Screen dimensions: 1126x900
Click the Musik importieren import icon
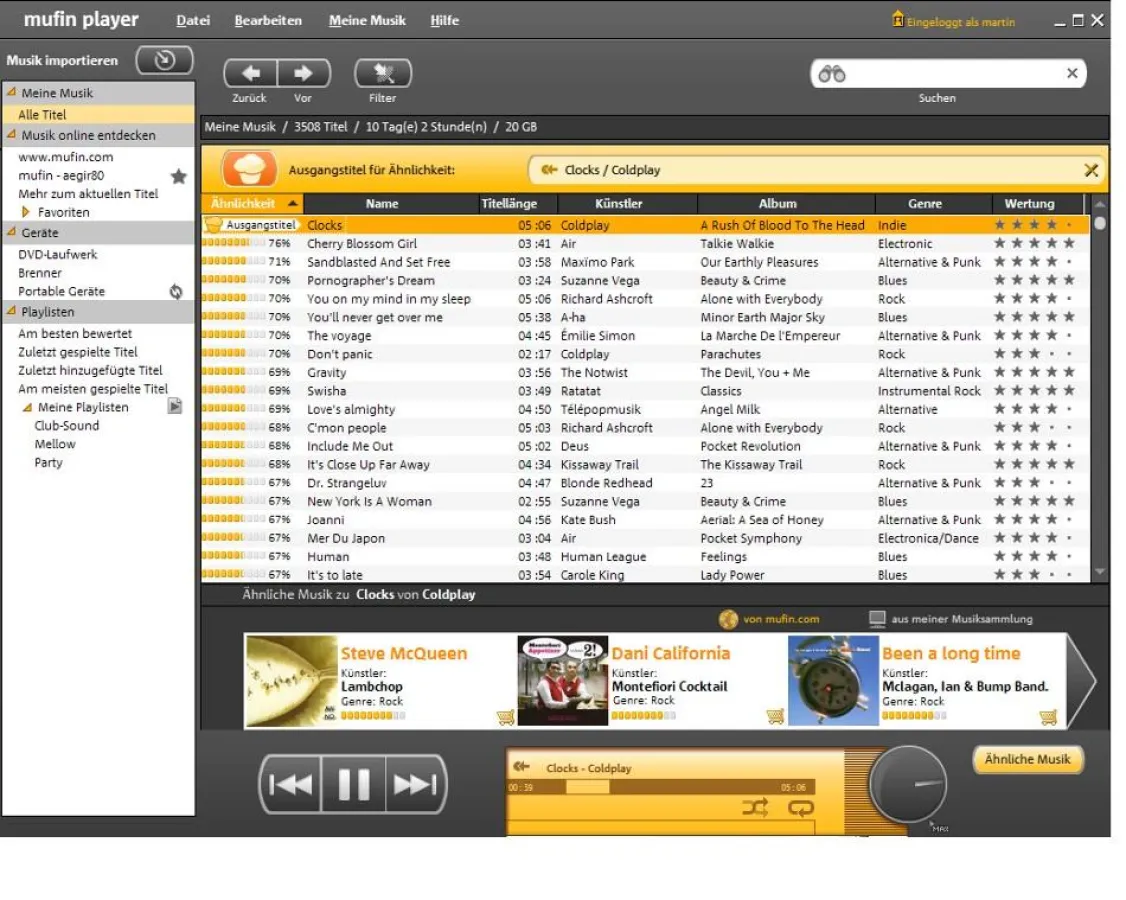[x=163, y=60]
